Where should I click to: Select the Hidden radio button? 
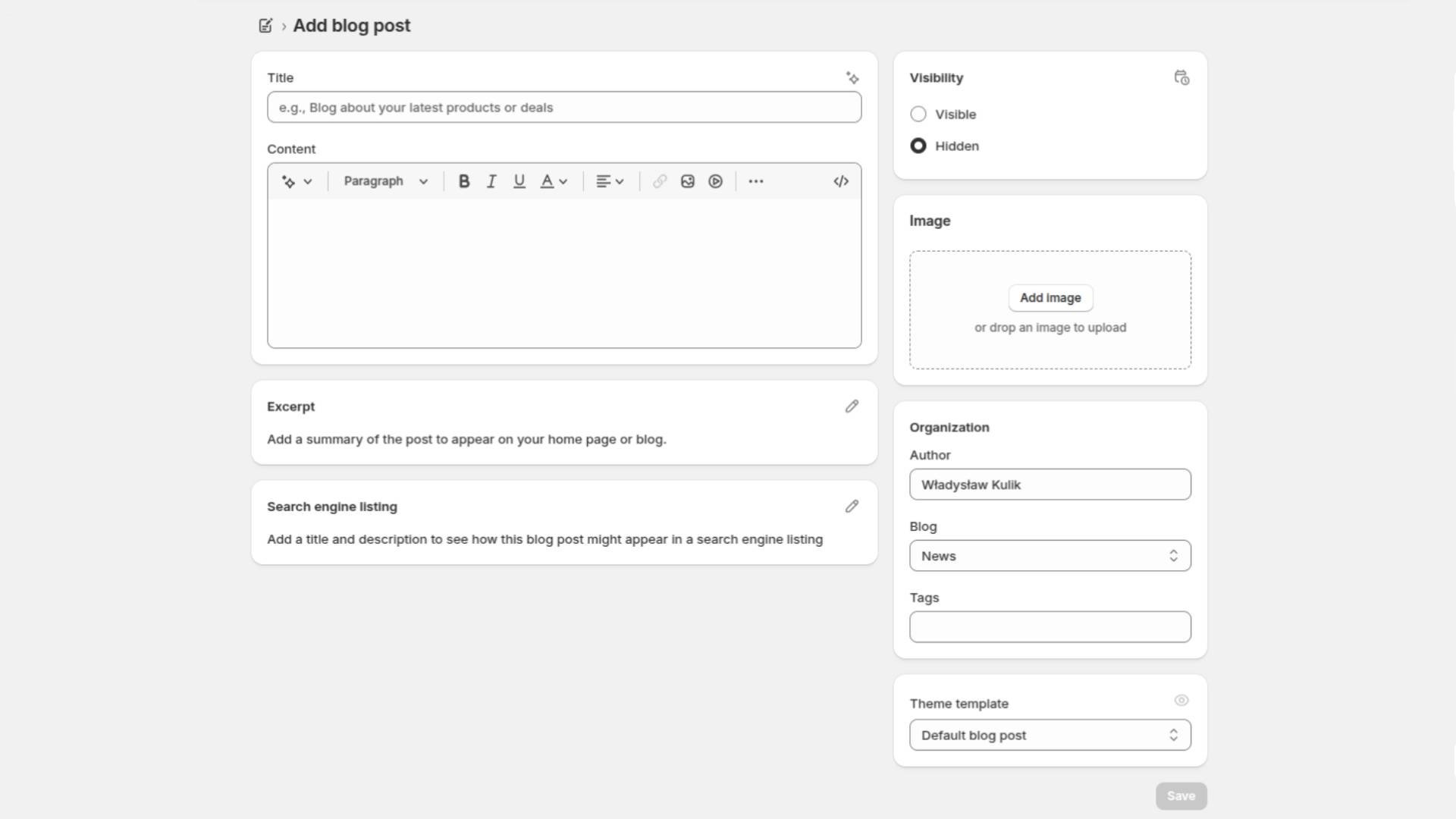(x=918, y=146)
